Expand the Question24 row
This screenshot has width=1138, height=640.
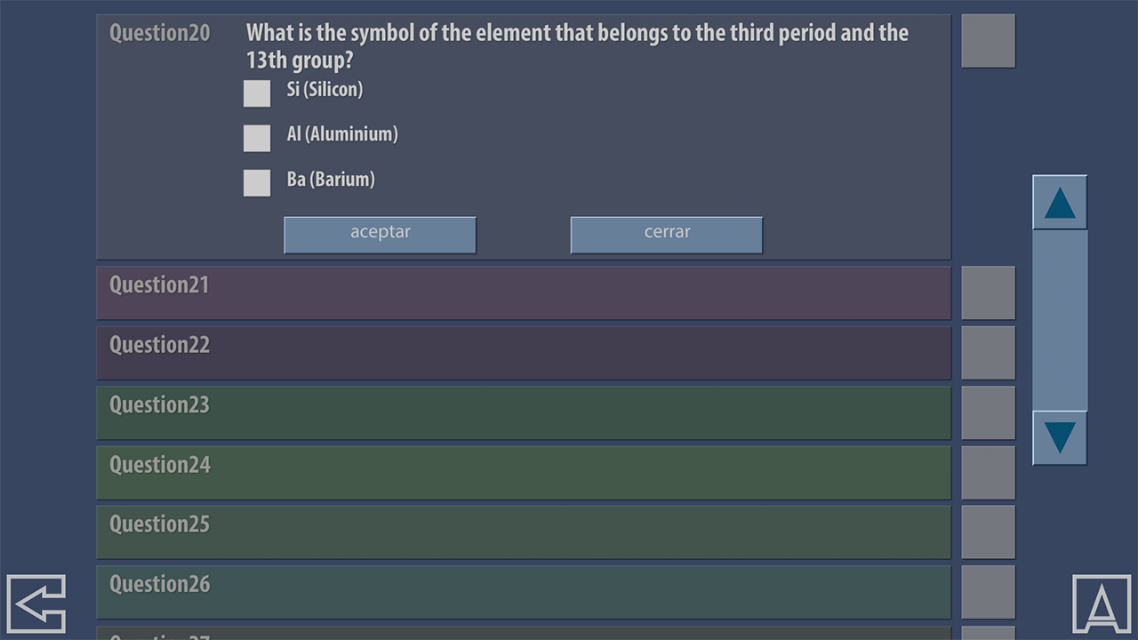(523, 472)
